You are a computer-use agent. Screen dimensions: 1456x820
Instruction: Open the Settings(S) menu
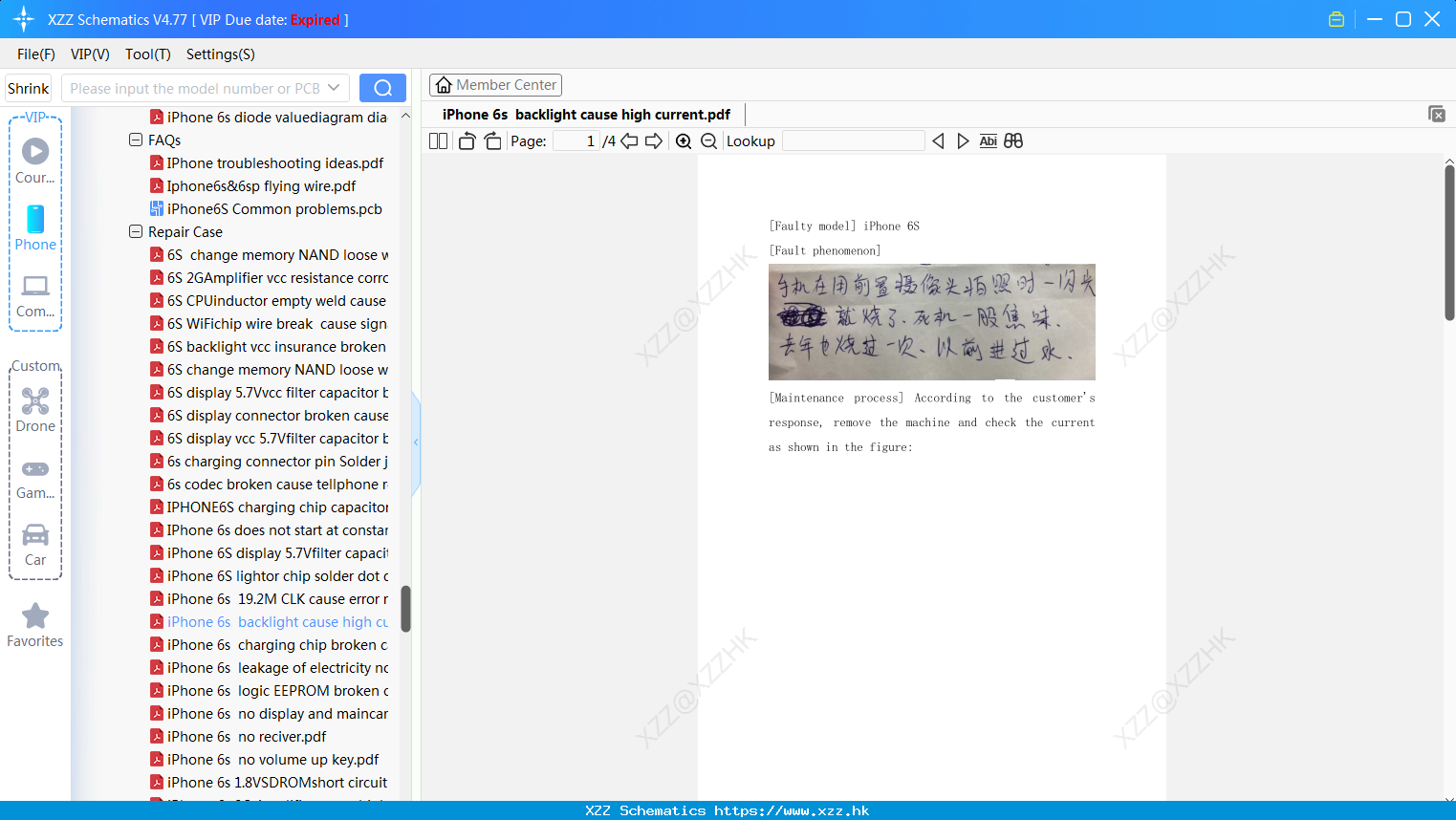click(x=221, y=54)
